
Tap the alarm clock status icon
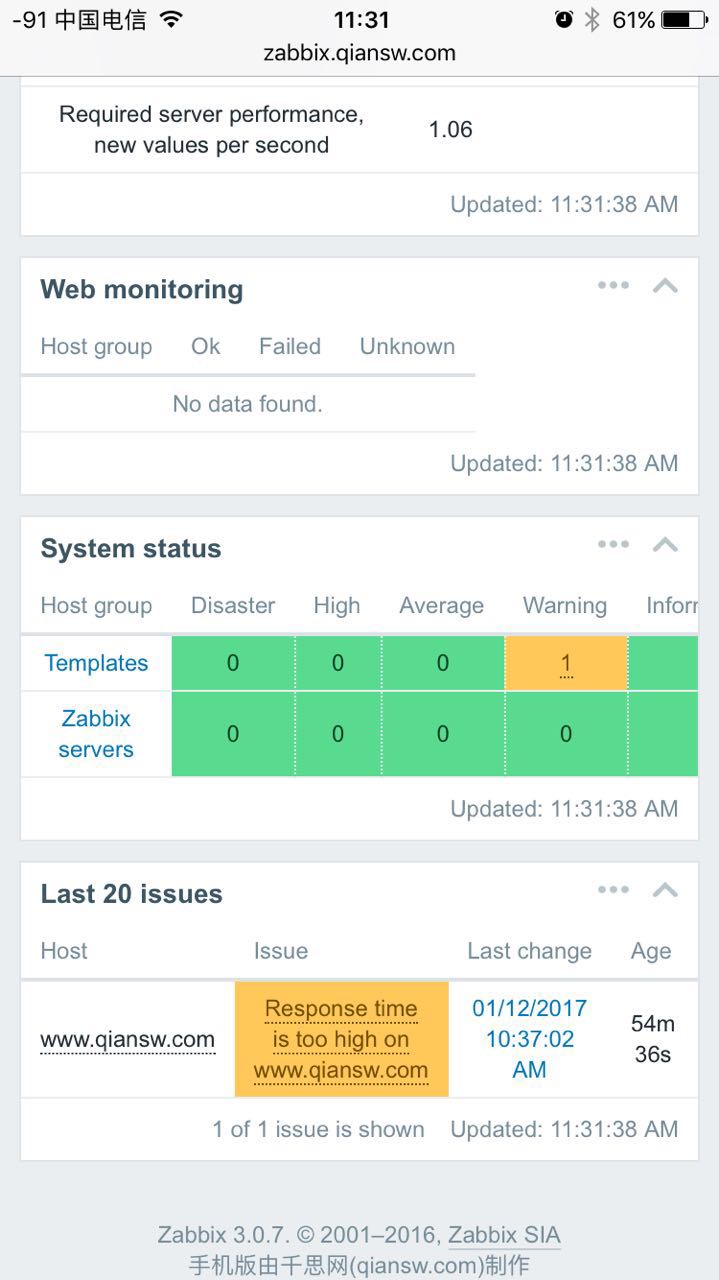[564, 19]
